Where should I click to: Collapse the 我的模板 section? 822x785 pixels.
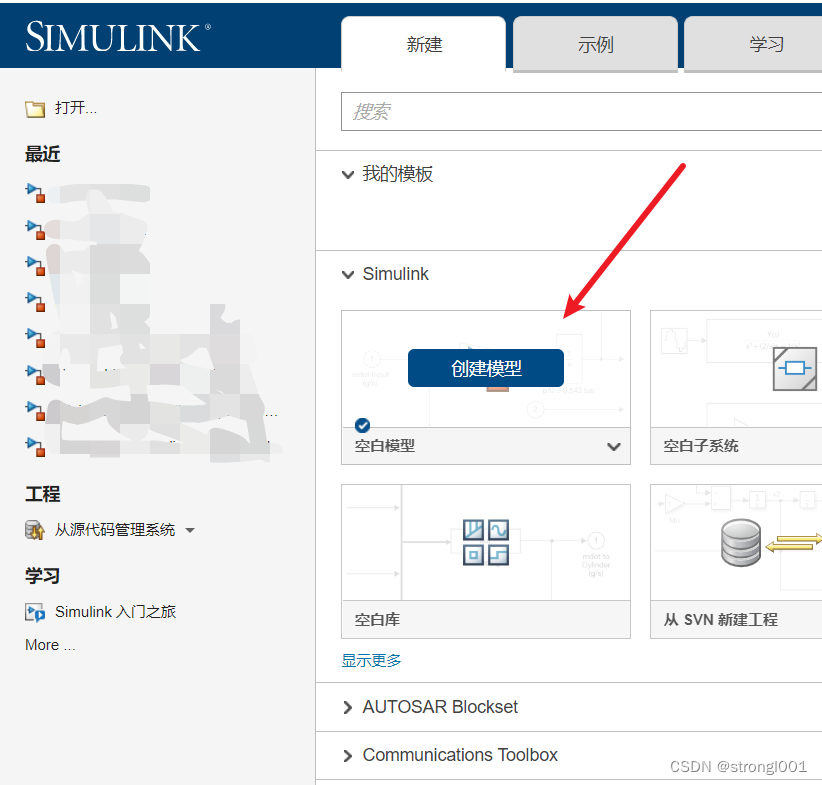[348, 175]
